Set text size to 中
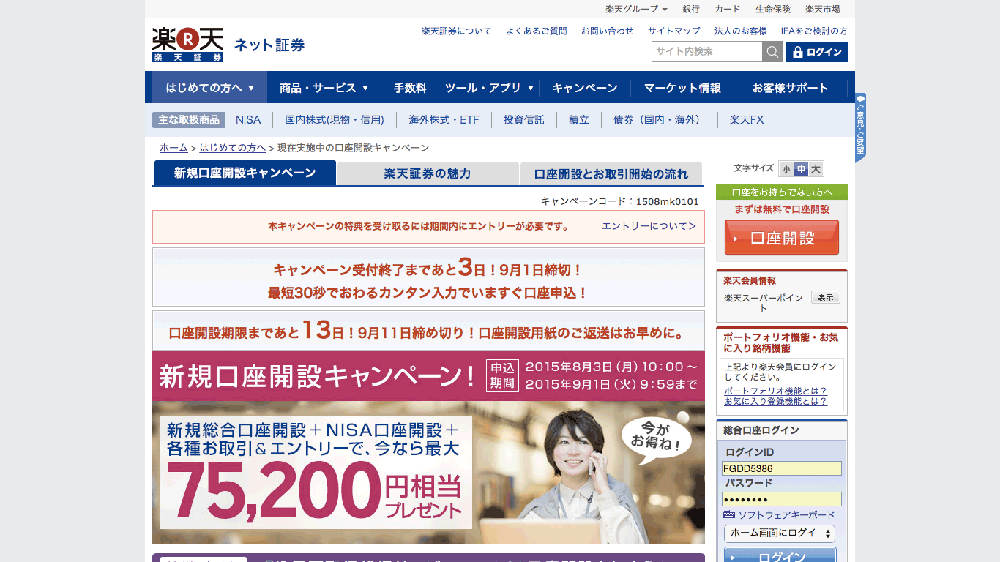Image resolution: width=1000 pixels, height=562 pixels. tap(801, 169)
